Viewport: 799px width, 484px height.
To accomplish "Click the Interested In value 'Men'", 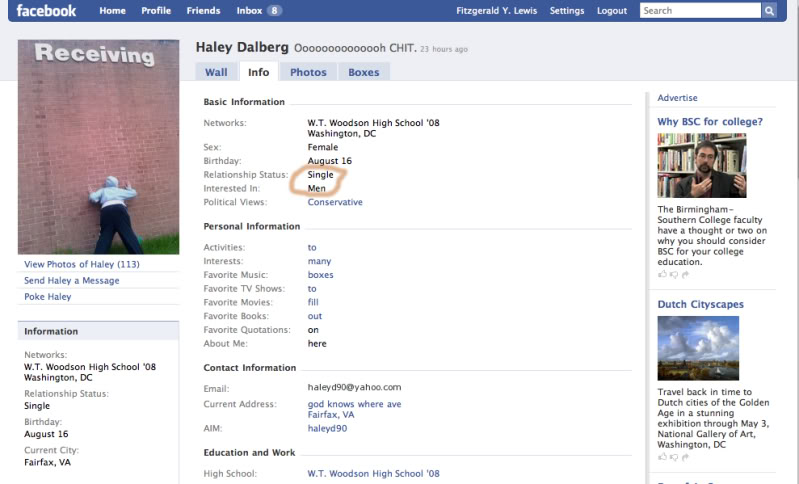I will coord(316,189).
